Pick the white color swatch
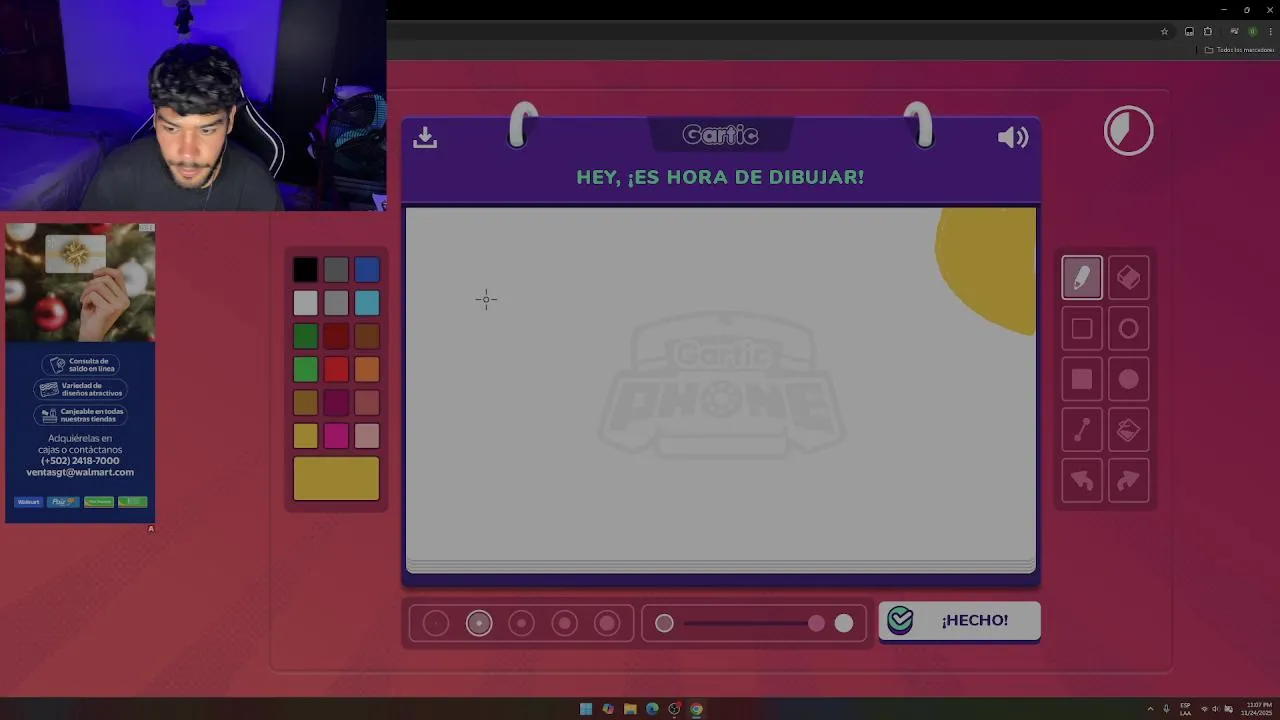Viewport: 1280px width, 720px height. click(x=305, y=303)
